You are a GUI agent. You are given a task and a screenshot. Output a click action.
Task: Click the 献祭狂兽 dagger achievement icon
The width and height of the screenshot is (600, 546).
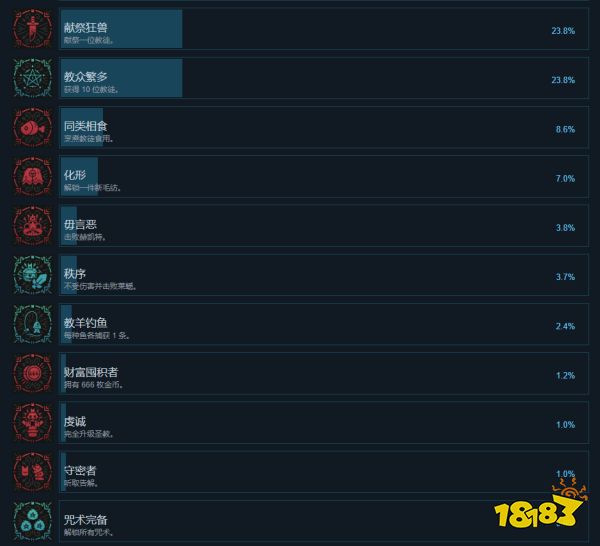tap(33, 29)
